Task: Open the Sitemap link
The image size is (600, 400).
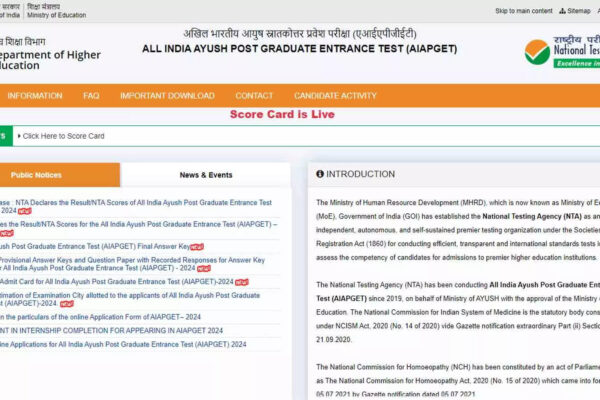Action: click(x=575, y=11)
